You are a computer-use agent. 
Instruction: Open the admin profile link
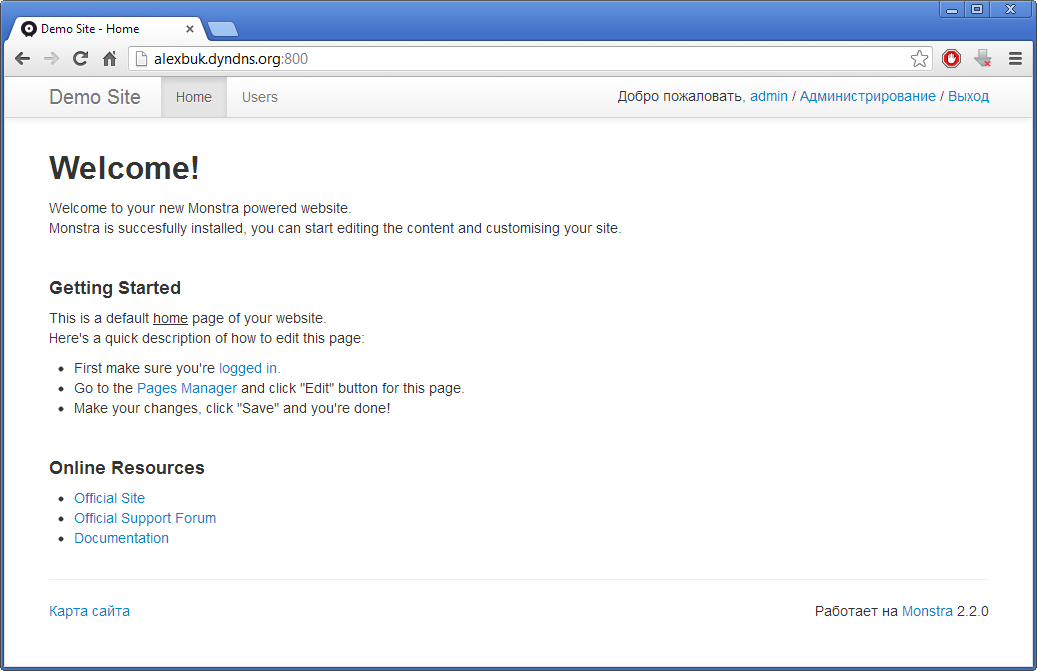point(769,96)
